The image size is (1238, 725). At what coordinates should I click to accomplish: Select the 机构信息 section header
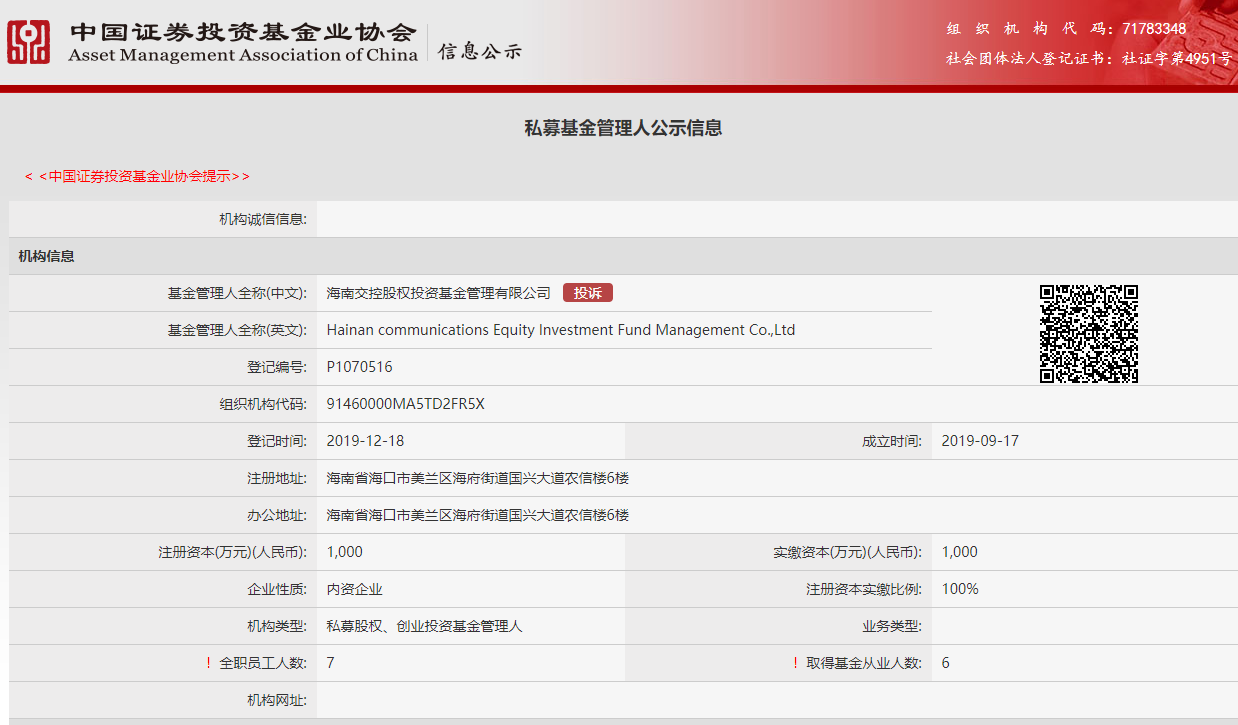coord(46,256)
